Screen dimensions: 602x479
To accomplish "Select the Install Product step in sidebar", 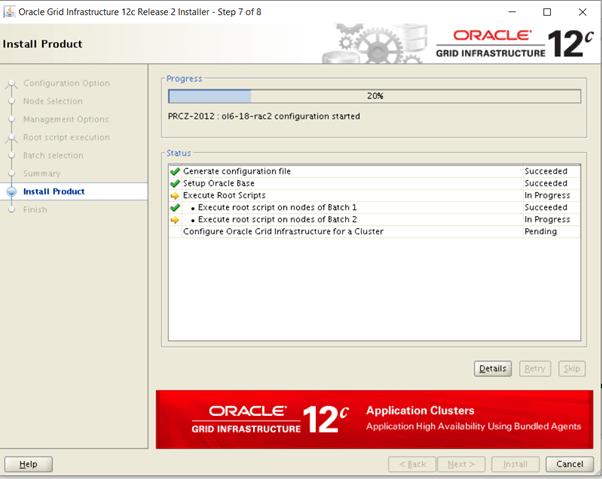I will 54,192.
